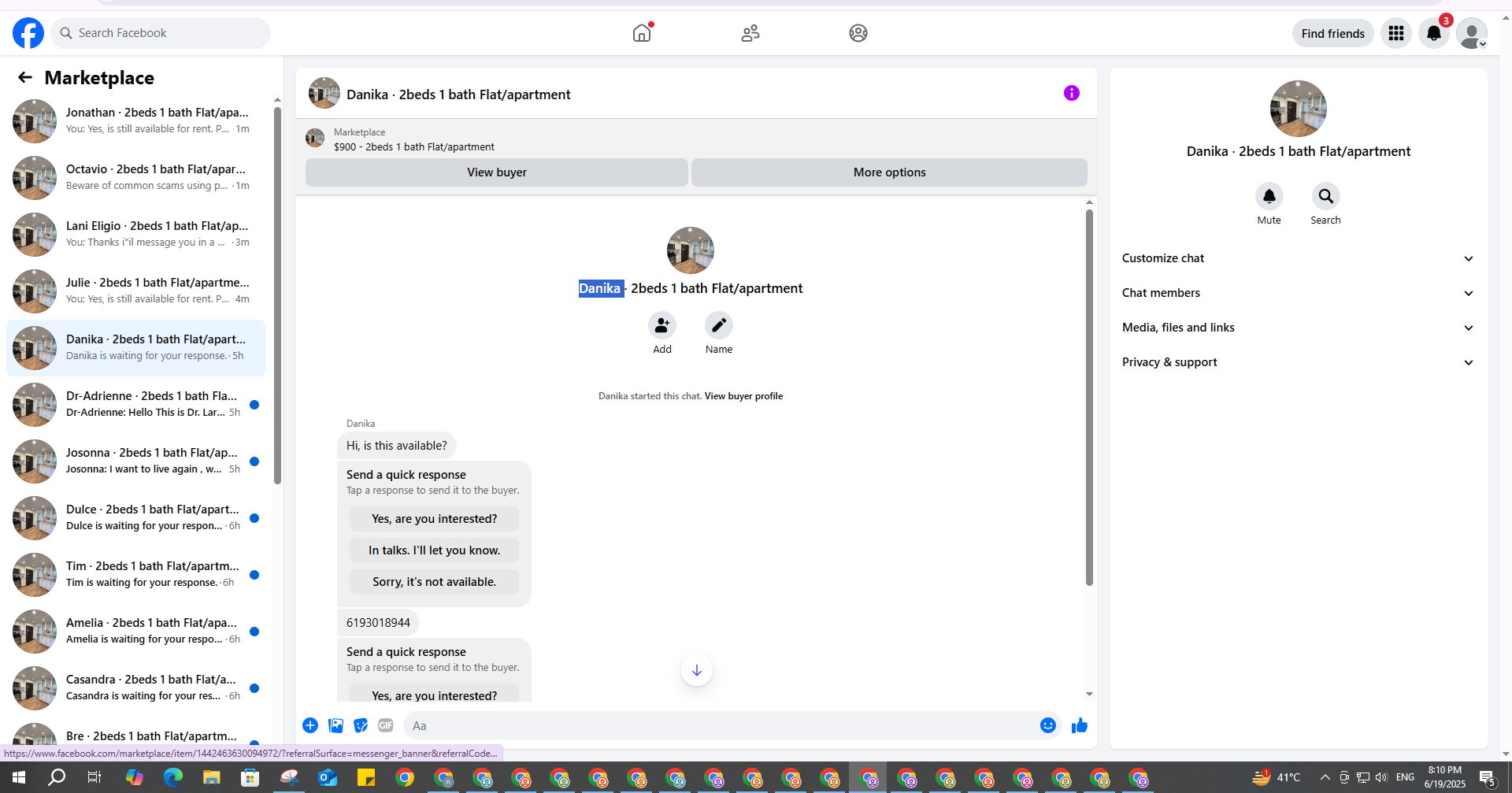1512x793 pixels.
Task: Open Windows notification center icon
Action: click(x=1488, y=779)
